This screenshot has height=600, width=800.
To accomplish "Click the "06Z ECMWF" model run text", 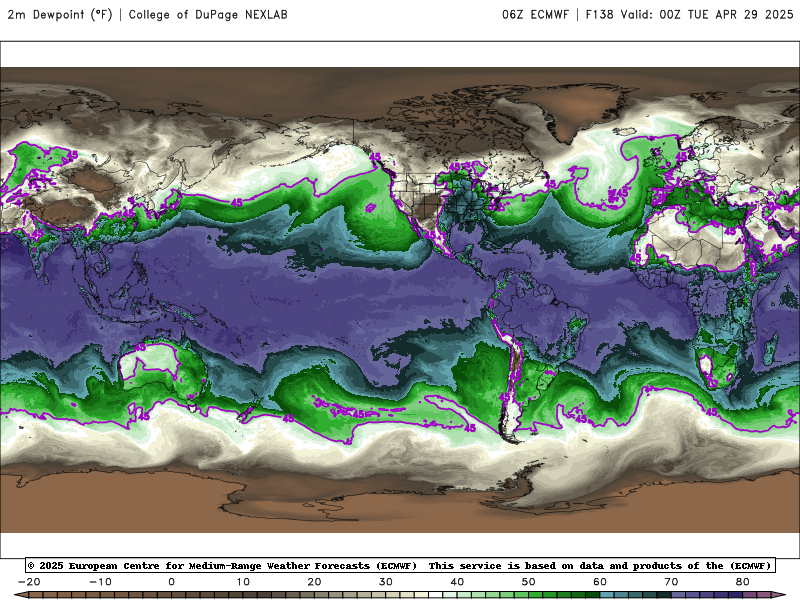I will [x=535, y=14].
